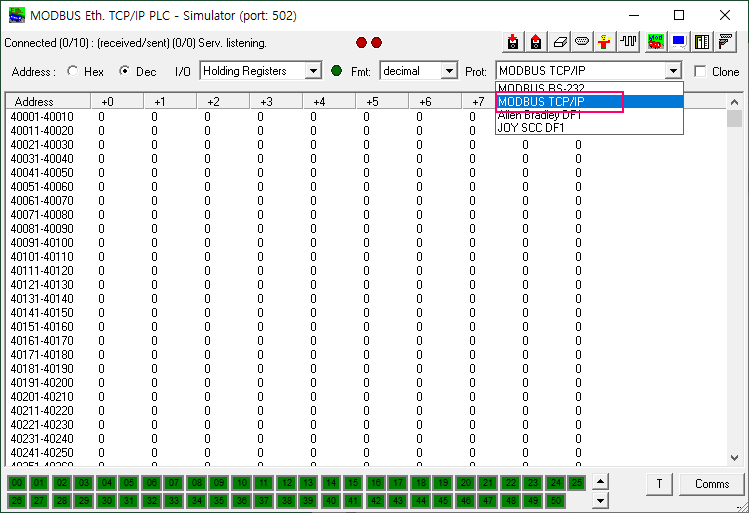Choose JOY SCC DF1 from protocol list
This screenshot has height=513, width=749.
(x=589, y=128)
